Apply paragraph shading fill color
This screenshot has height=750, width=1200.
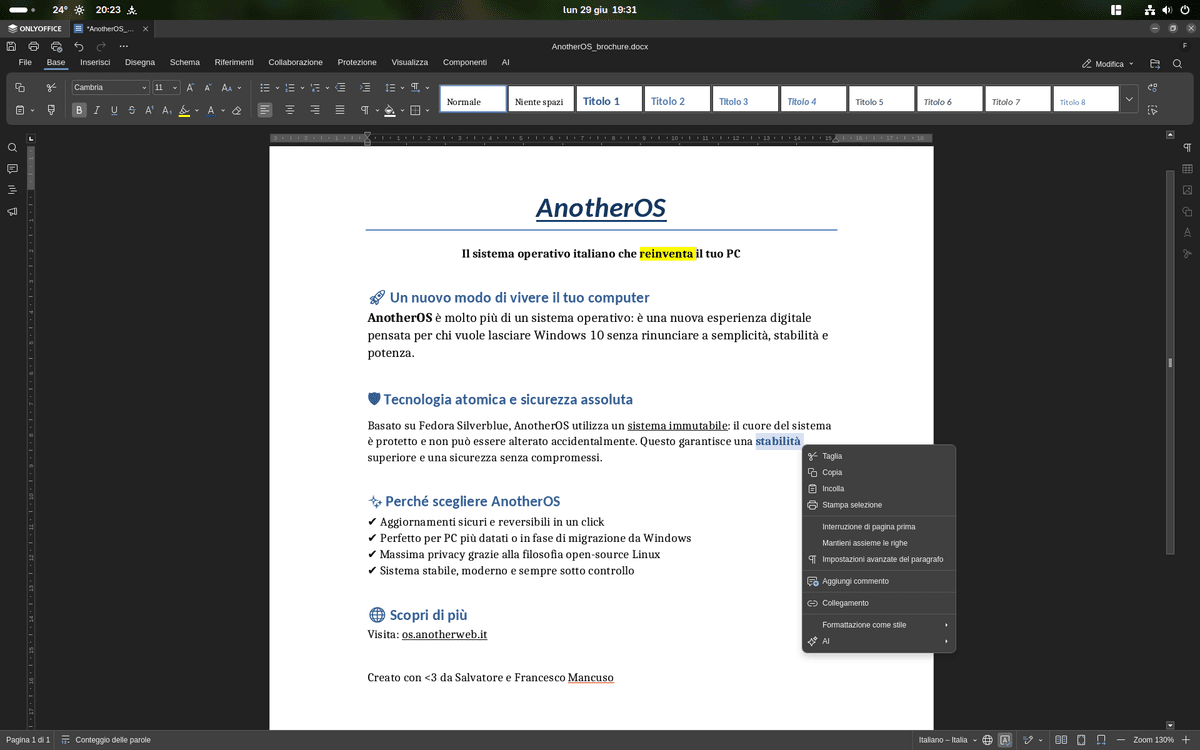coord(390,110)
